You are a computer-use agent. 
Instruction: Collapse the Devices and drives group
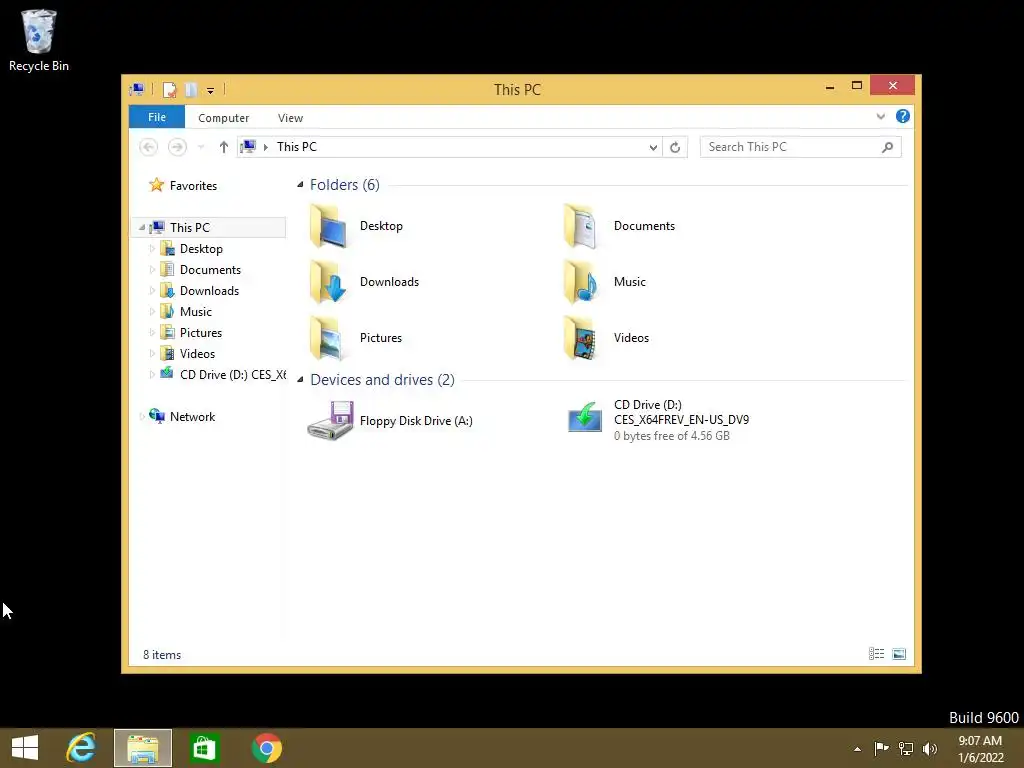[300, 380]
